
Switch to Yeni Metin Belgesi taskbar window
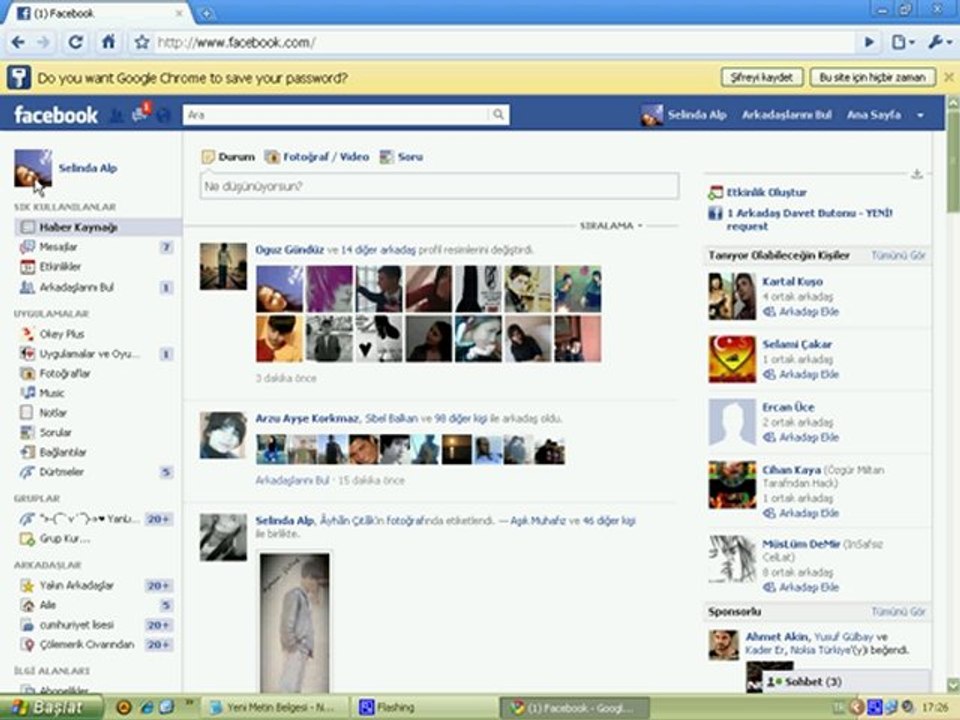(x=274, y=707)
